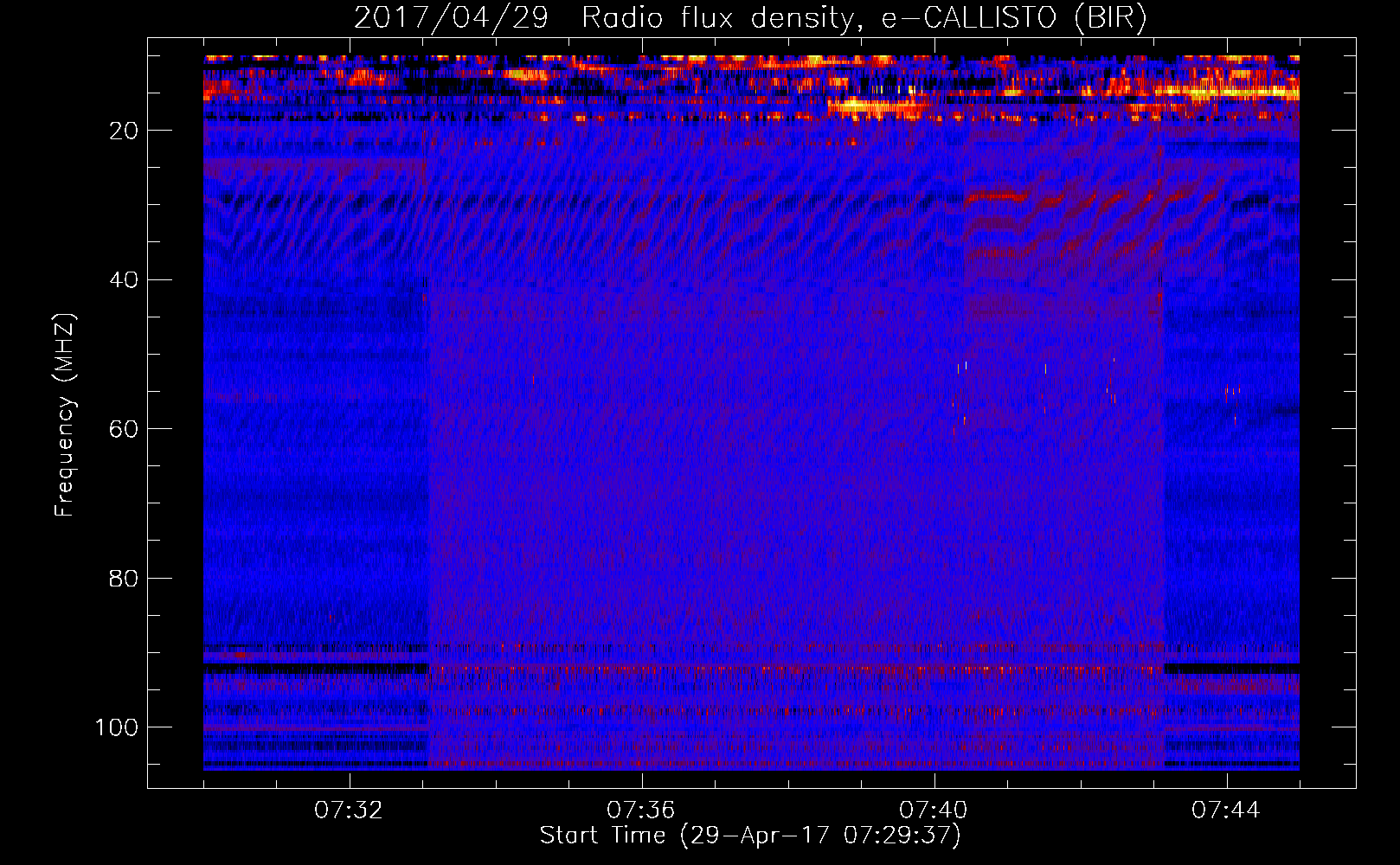Click the 100 MHz frequency tick label
Viewport: 1400px width, 865px height.
coord(117,727)
